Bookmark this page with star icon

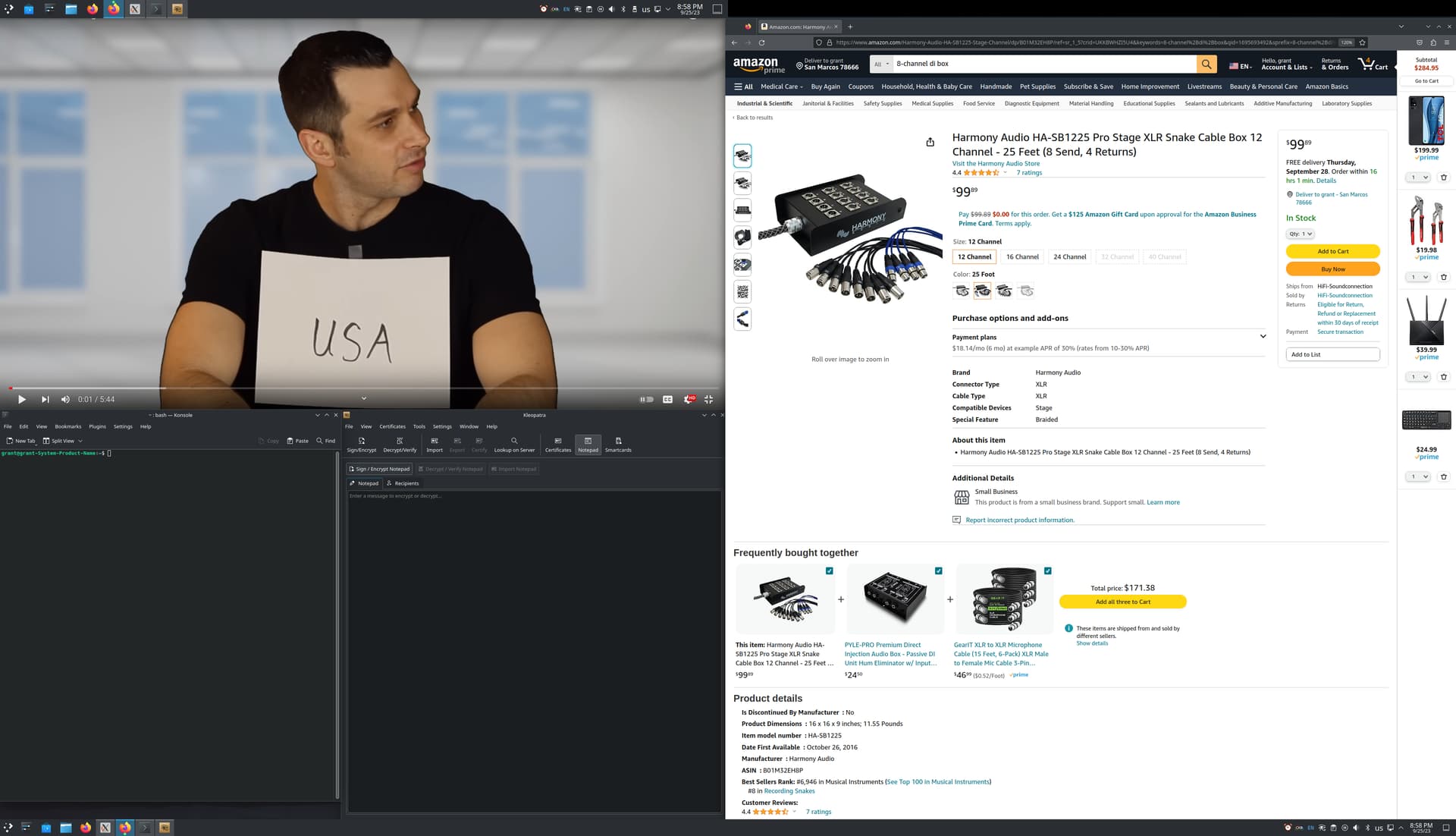pos(1362,42)
